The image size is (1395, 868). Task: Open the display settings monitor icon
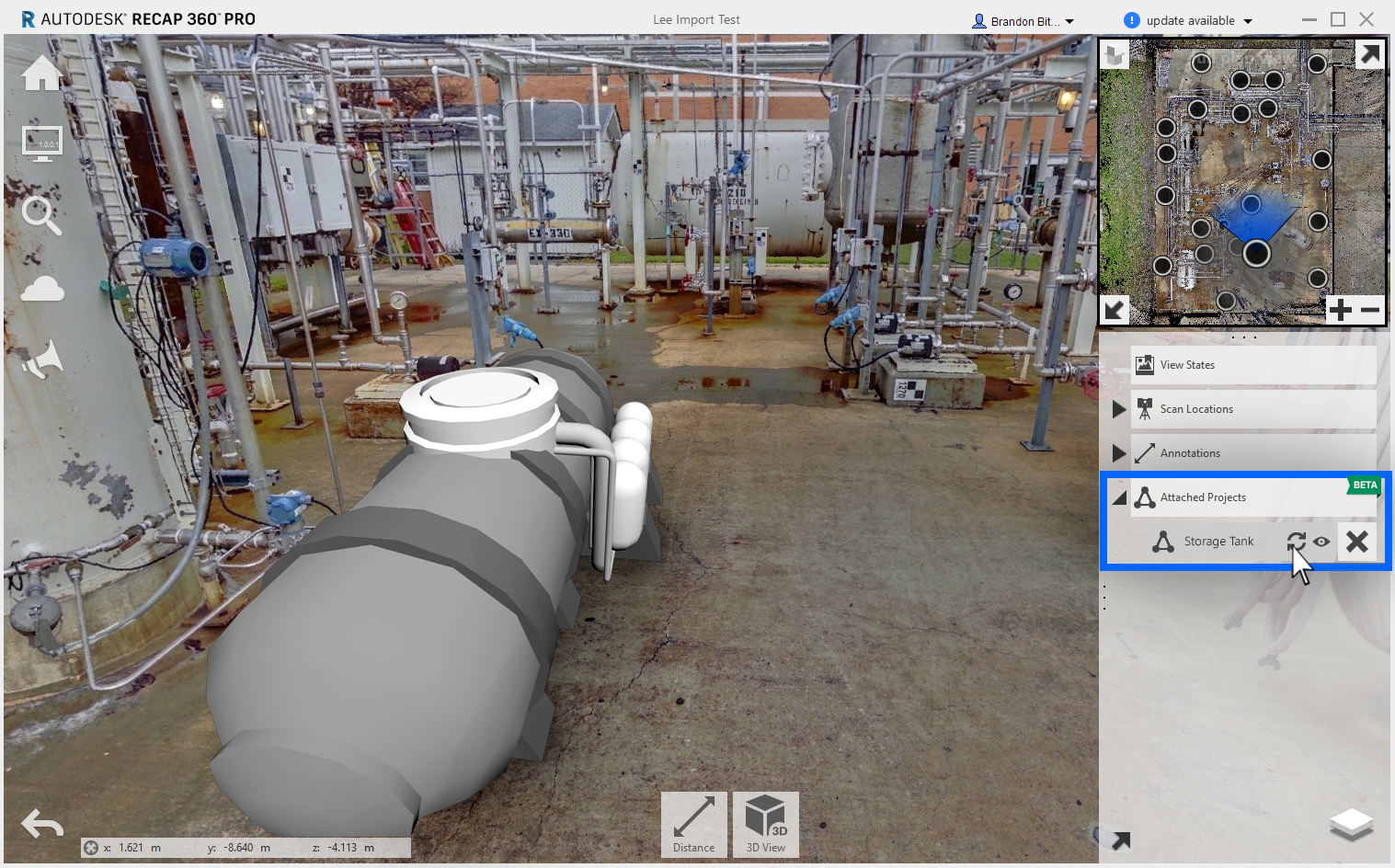42,143
